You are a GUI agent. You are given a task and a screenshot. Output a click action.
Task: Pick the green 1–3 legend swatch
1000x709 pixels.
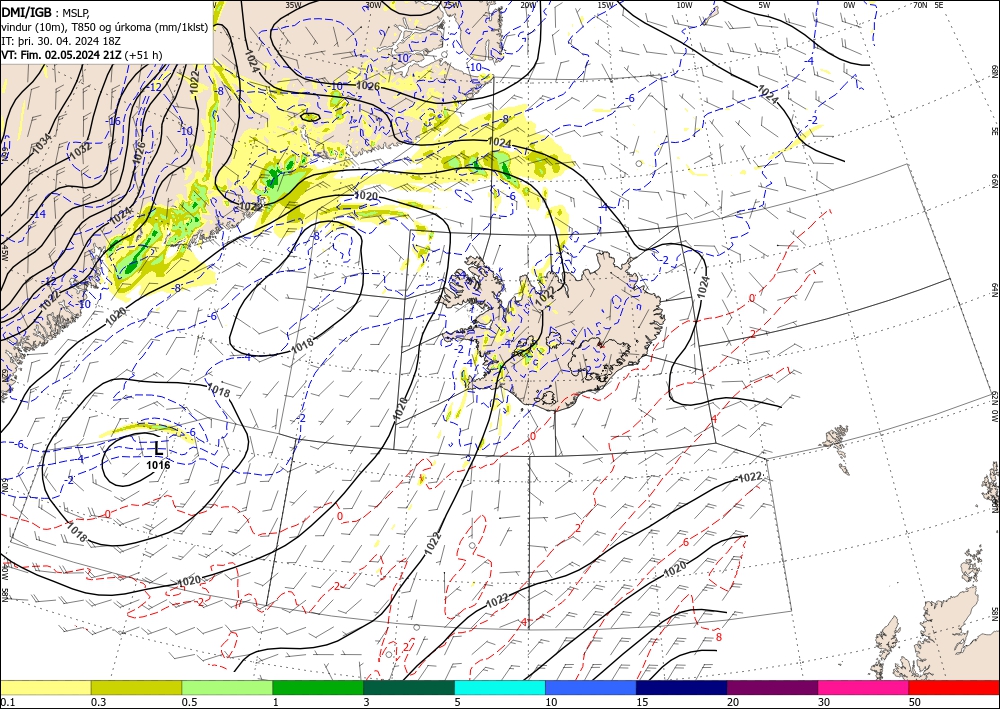click(318, 687)
